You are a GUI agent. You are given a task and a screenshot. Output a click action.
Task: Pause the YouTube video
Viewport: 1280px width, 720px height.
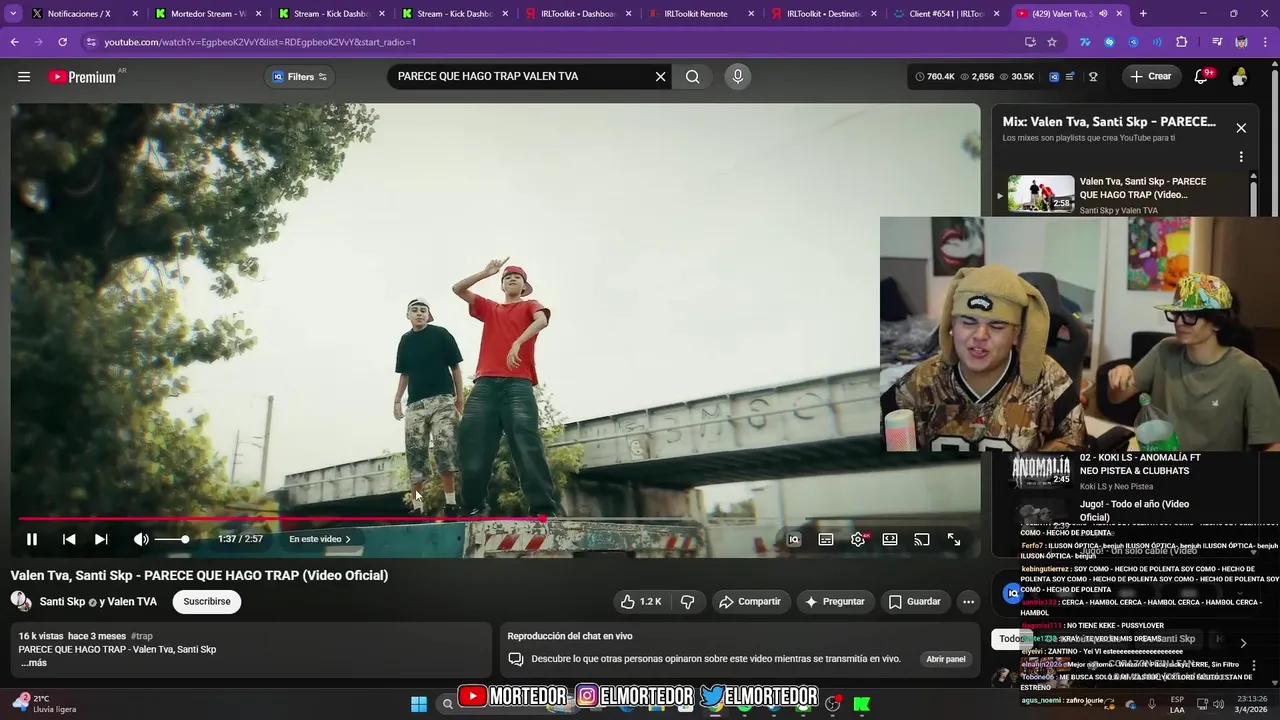point(32,539)
